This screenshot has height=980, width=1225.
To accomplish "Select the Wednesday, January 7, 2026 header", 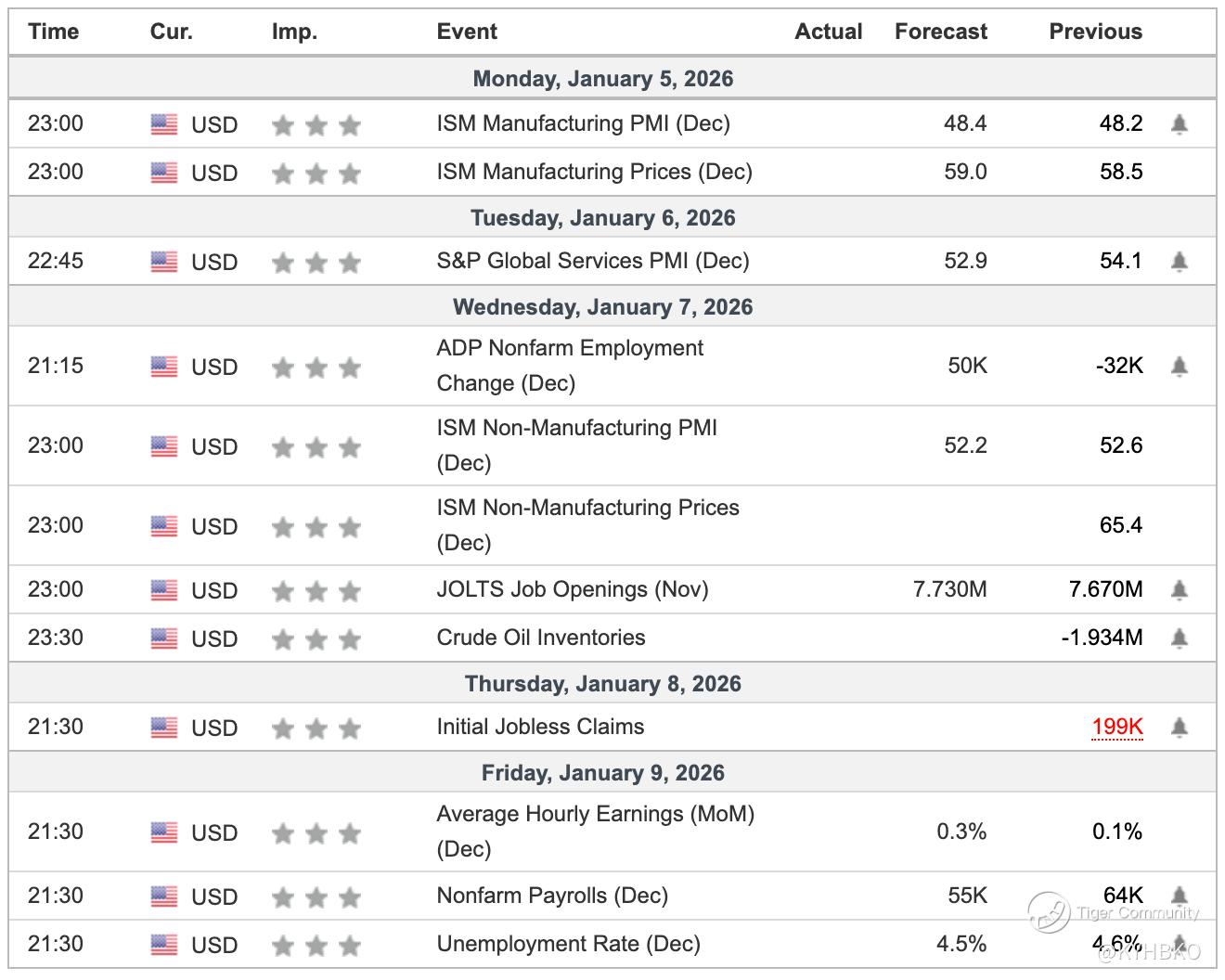I will pyautogui.click(x=602, y=307).
